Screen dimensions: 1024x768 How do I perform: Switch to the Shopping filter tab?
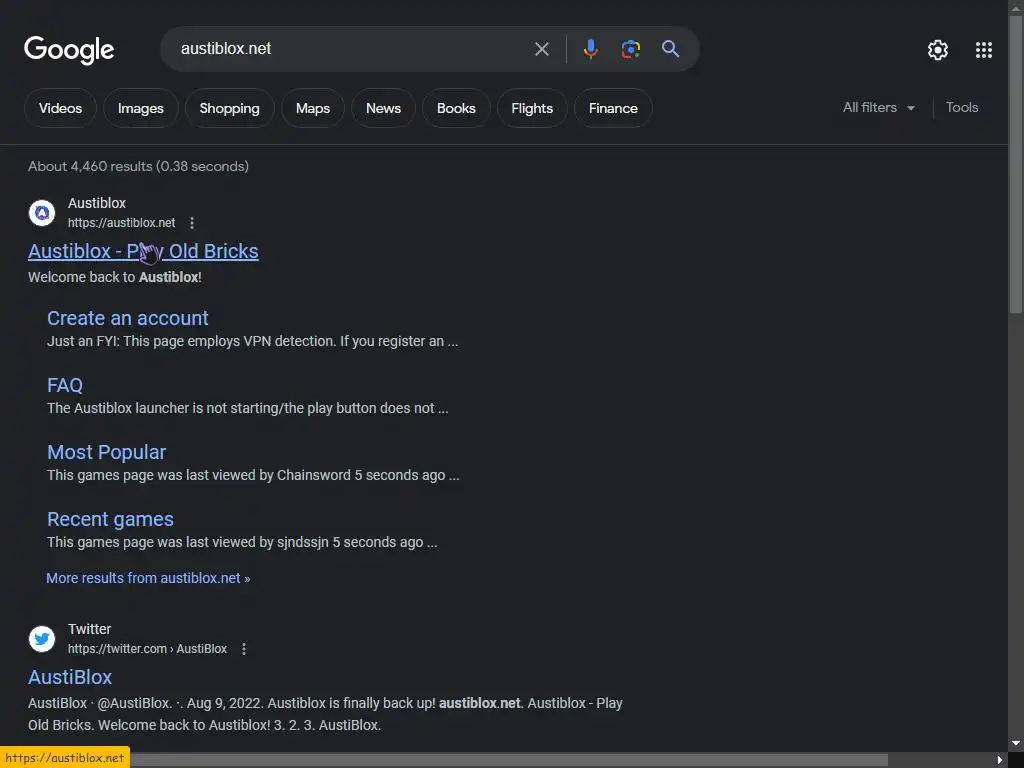point(229,108)
